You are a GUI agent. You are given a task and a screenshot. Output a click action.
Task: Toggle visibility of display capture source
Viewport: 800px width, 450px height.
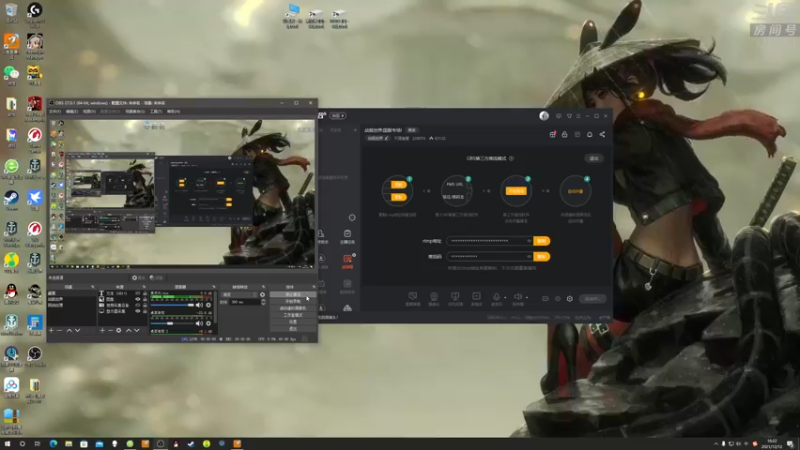point(138,311)
